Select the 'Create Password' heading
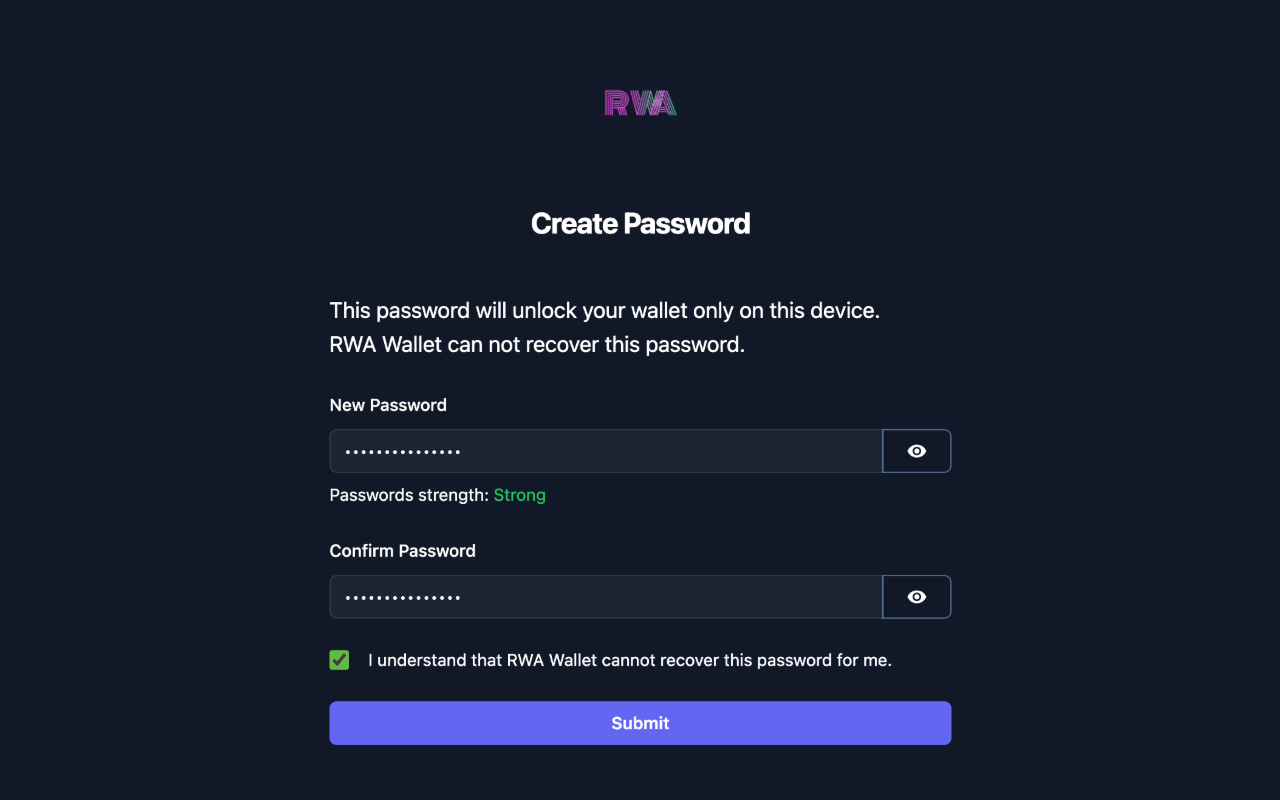 coord(640,223)
